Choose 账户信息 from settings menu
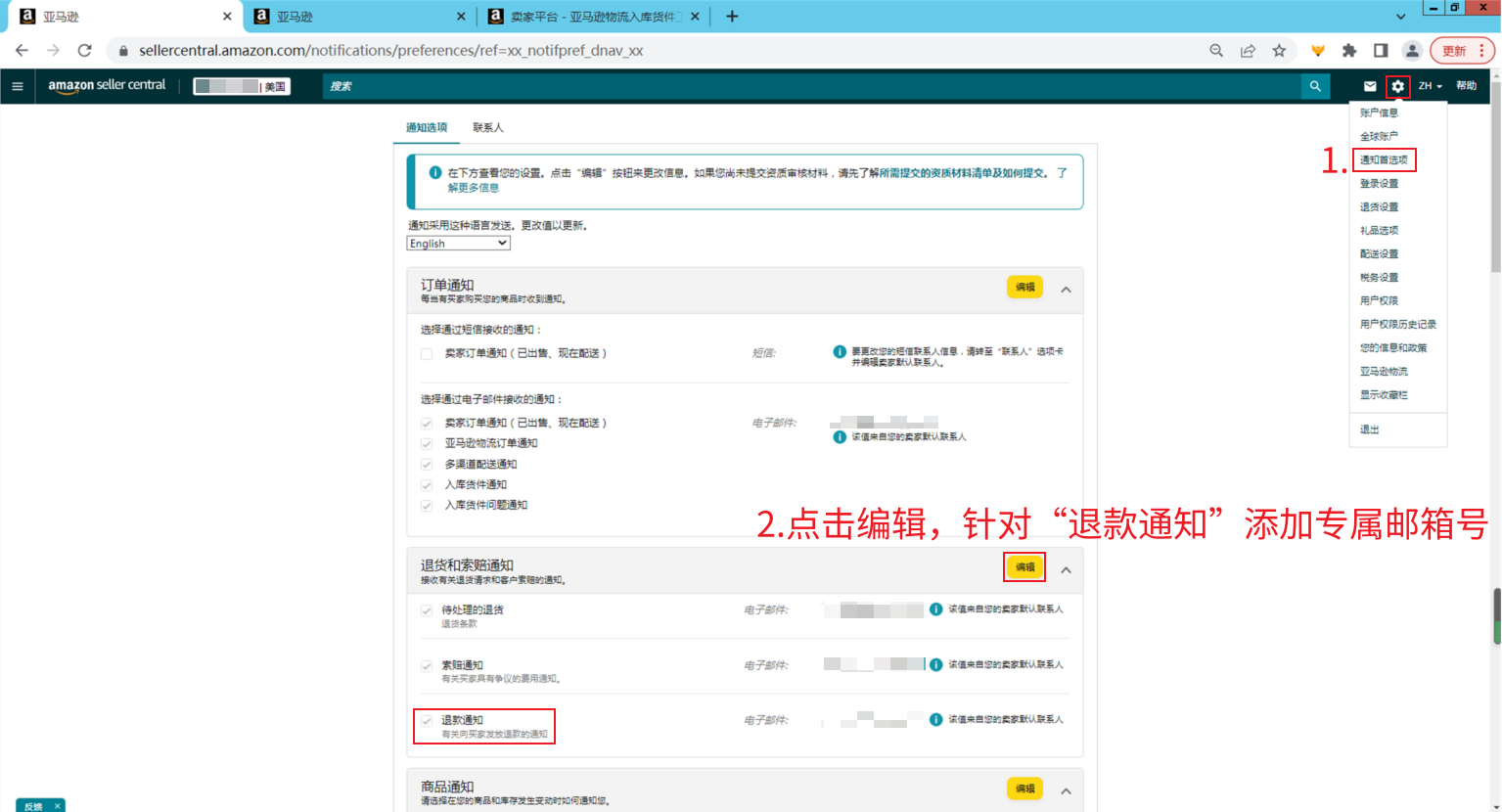This screenshot has width=1502, height=812. [1379, 113]
